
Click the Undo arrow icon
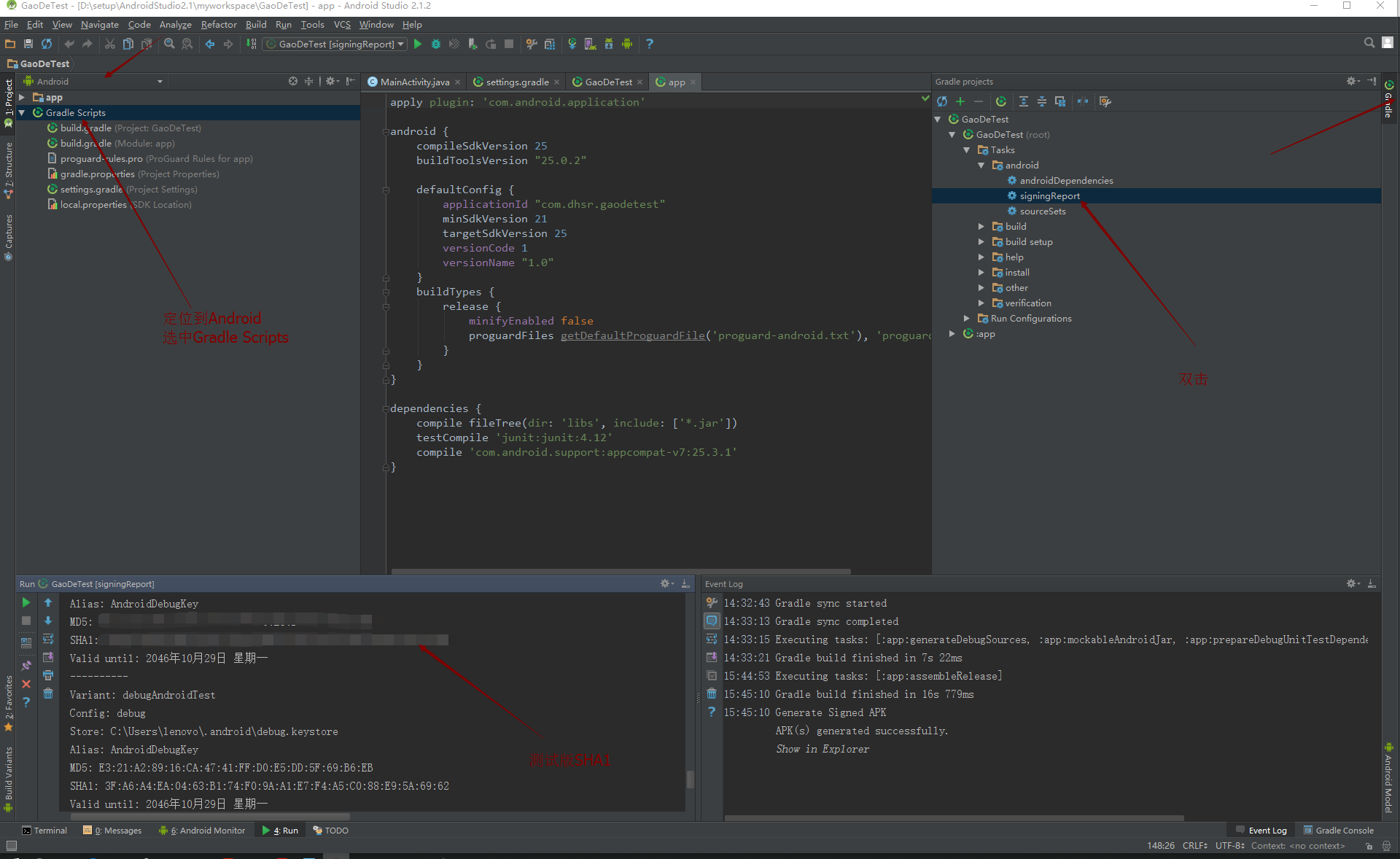tap(69, 44)
